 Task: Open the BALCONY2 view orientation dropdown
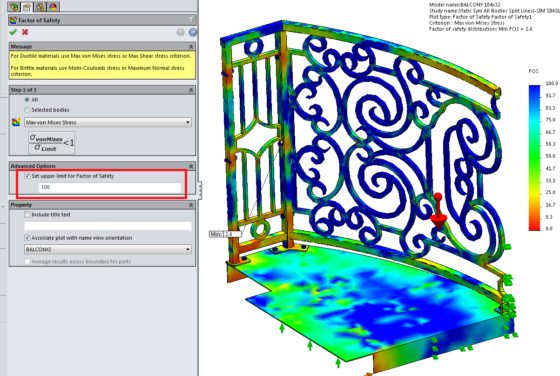pyautogui.click(x=108, y=249)
